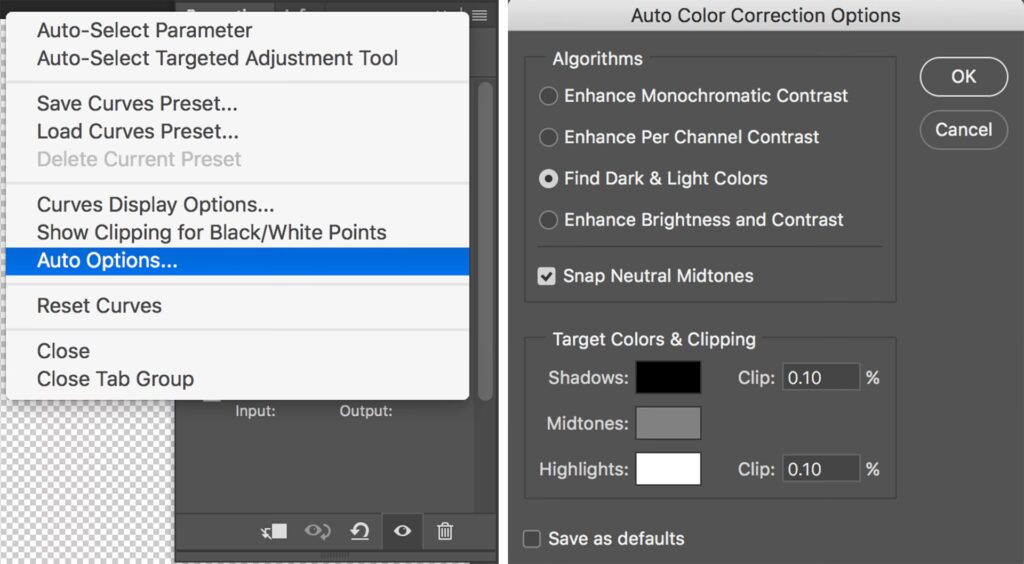Viewport: 1024px width, 564px height.
Task: Uncheck Snap Neutral Midtones
Action: tap(547, 276)
